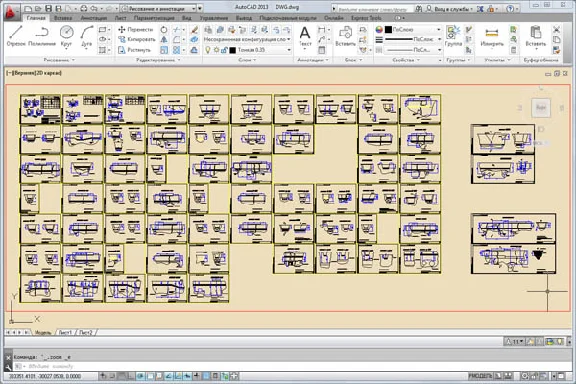Click the Вставить block insert icon
Image resolution: width=576 pixels, height=384 pixels.
pos(345,36)
